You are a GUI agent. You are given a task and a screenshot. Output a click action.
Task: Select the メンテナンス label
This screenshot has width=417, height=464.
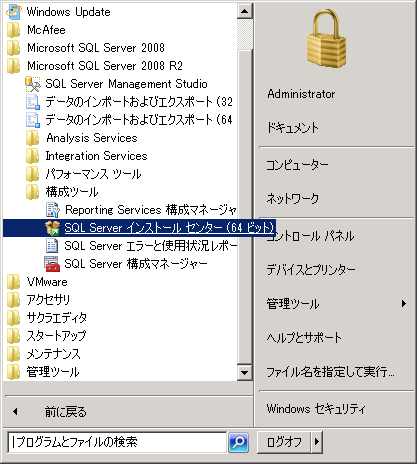[x=54, y=354]
